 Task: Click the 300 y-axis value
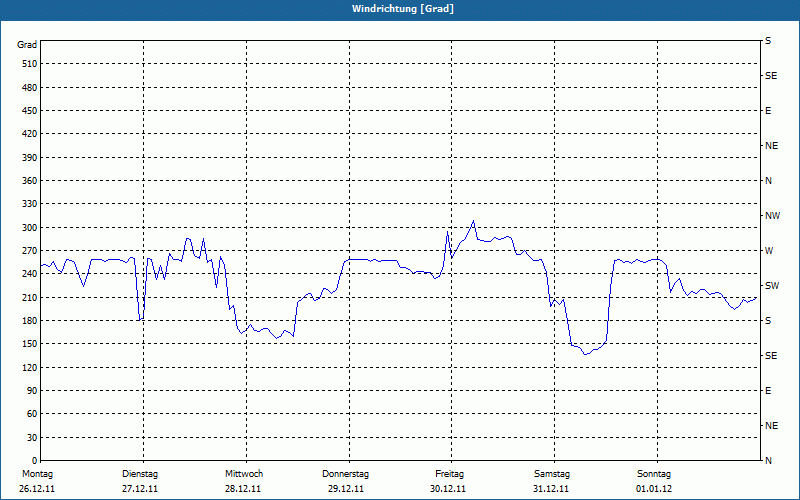[30, 228]
